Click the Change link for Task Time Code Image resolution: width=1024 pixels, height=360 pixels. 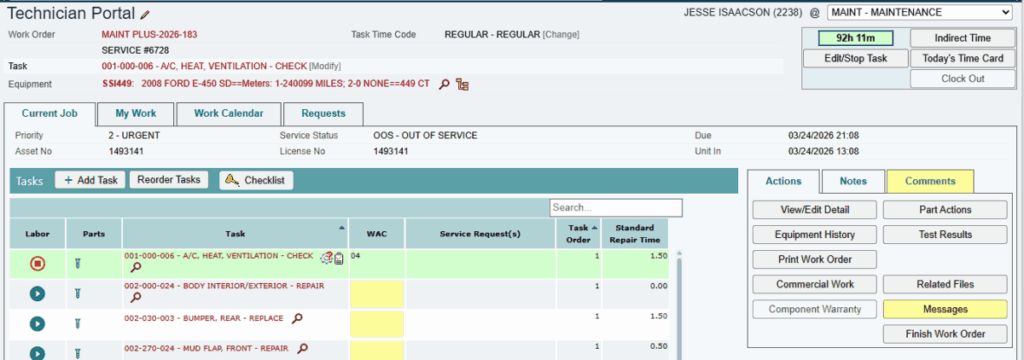pyautogui.click(x=561, y=35)
